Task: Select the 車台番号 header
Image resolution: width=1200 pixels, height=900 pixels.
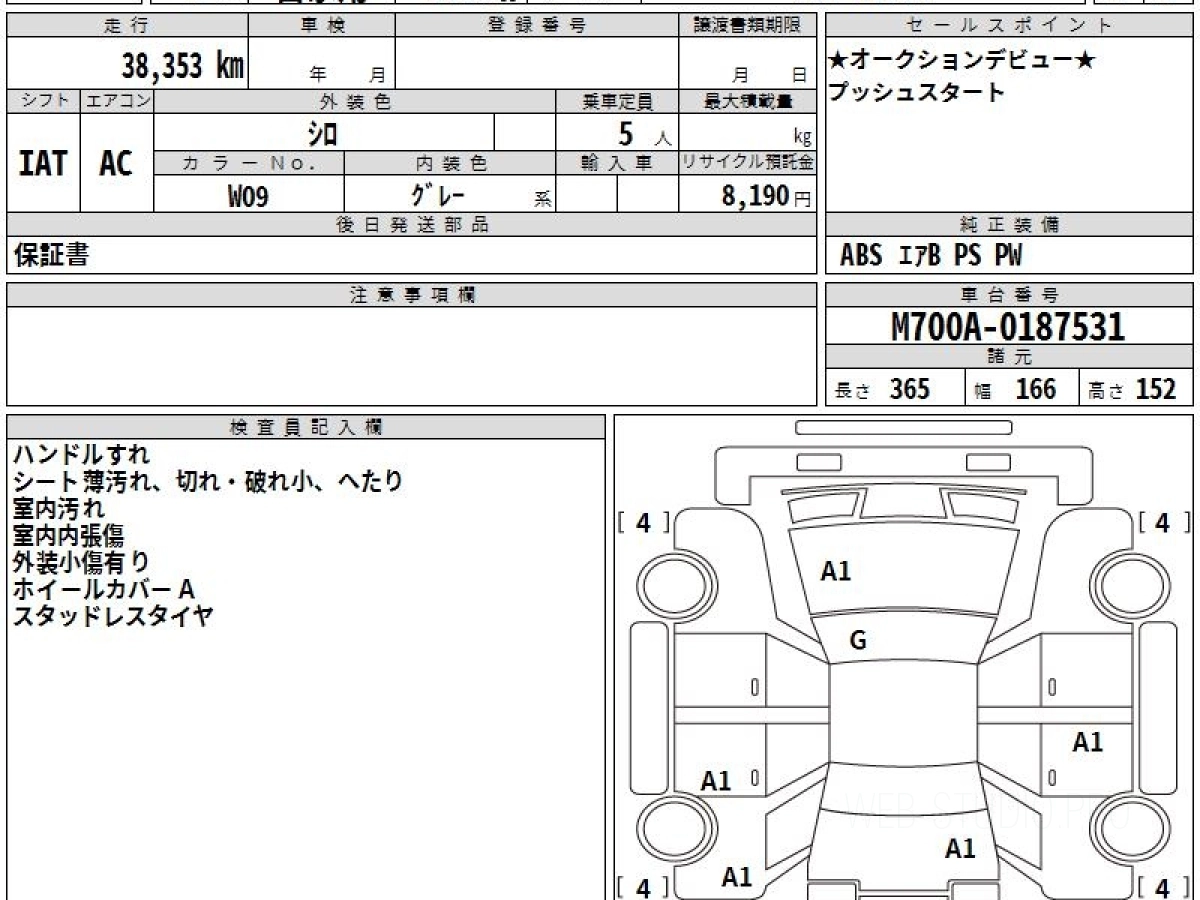Action: coord(1010,295)
